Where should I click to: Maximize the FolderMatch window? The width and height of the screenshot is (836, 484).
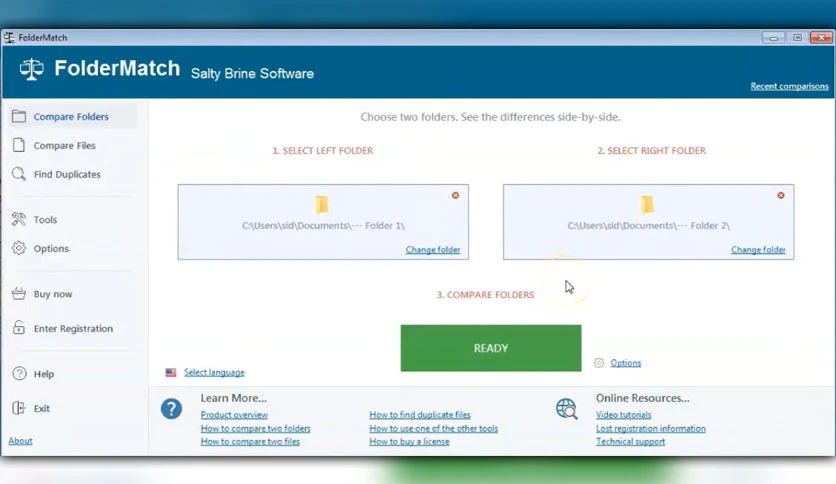coord(797,37)
